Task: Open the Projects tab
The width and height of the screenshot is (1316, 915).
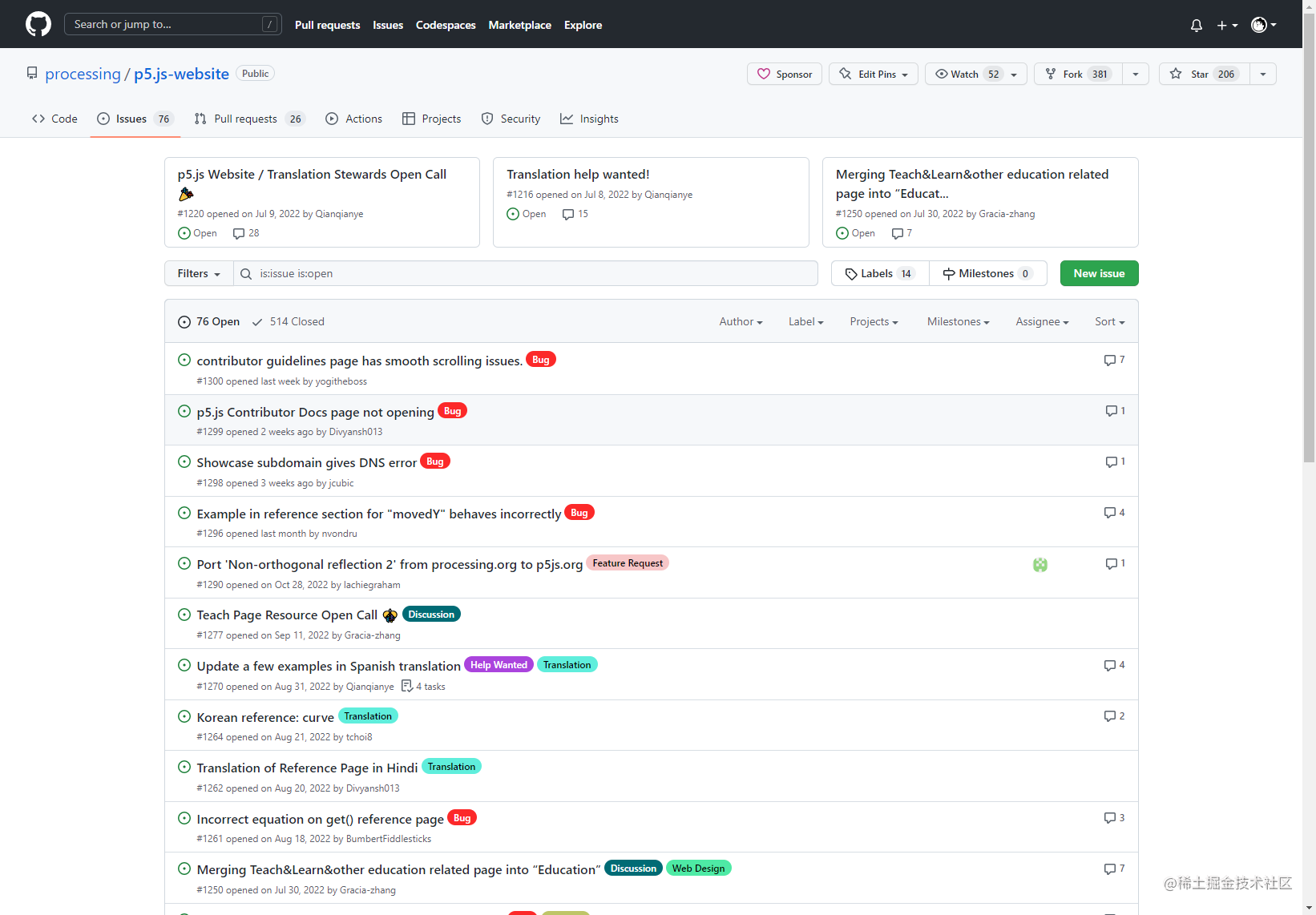Action: (x=431, y=119)
